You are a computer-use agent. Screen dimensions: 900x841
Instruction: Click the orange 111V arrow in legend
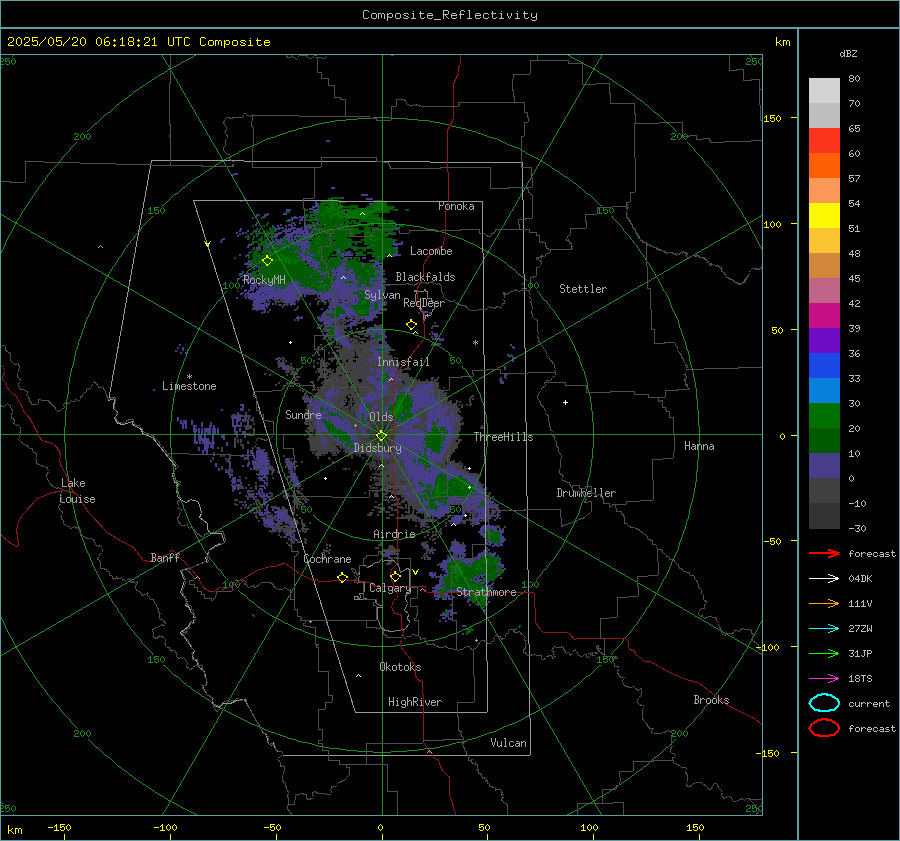824,603
